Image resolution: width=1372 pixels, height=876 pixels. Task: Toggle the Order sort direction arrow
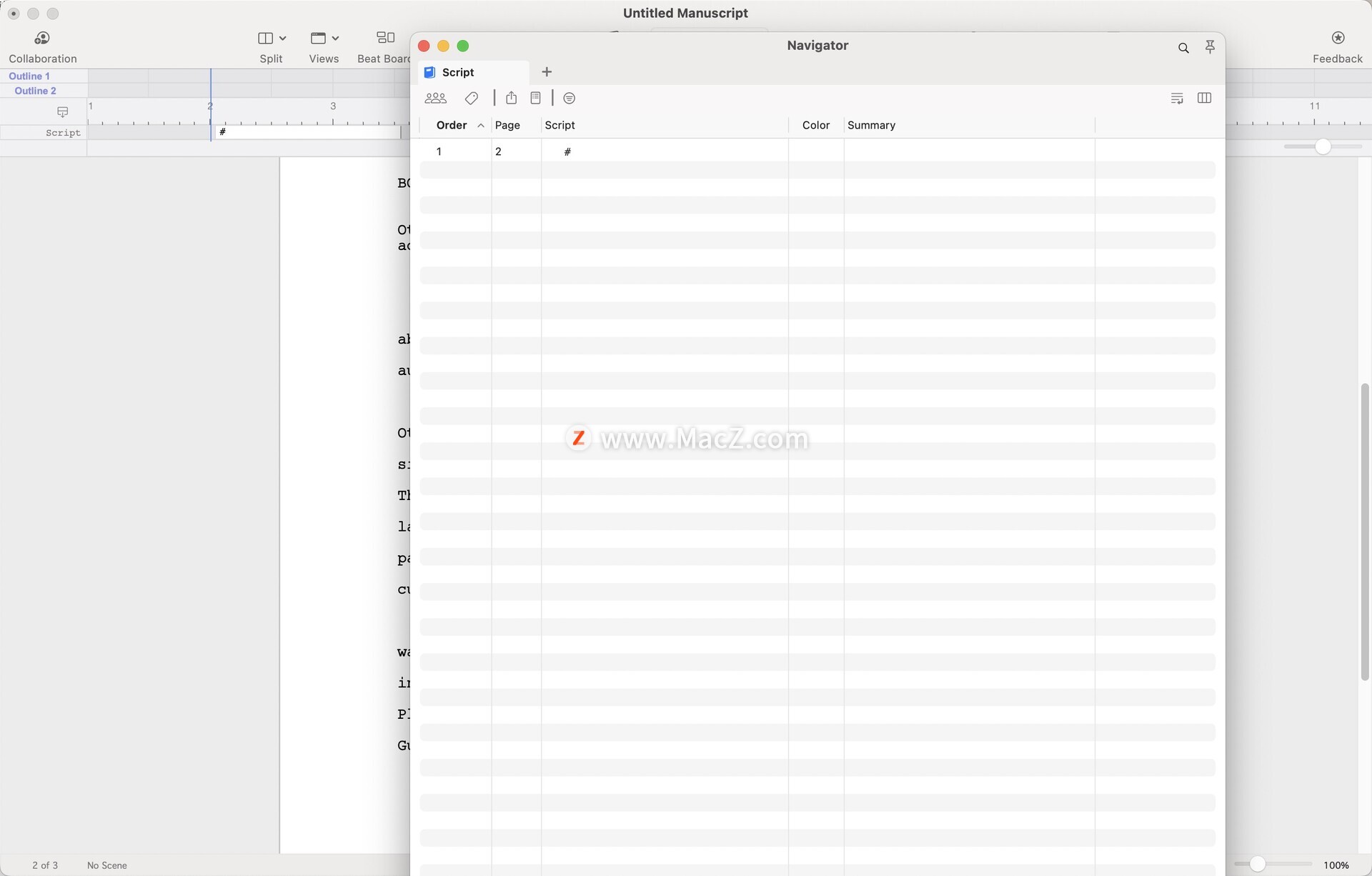(x=481, y=126)
